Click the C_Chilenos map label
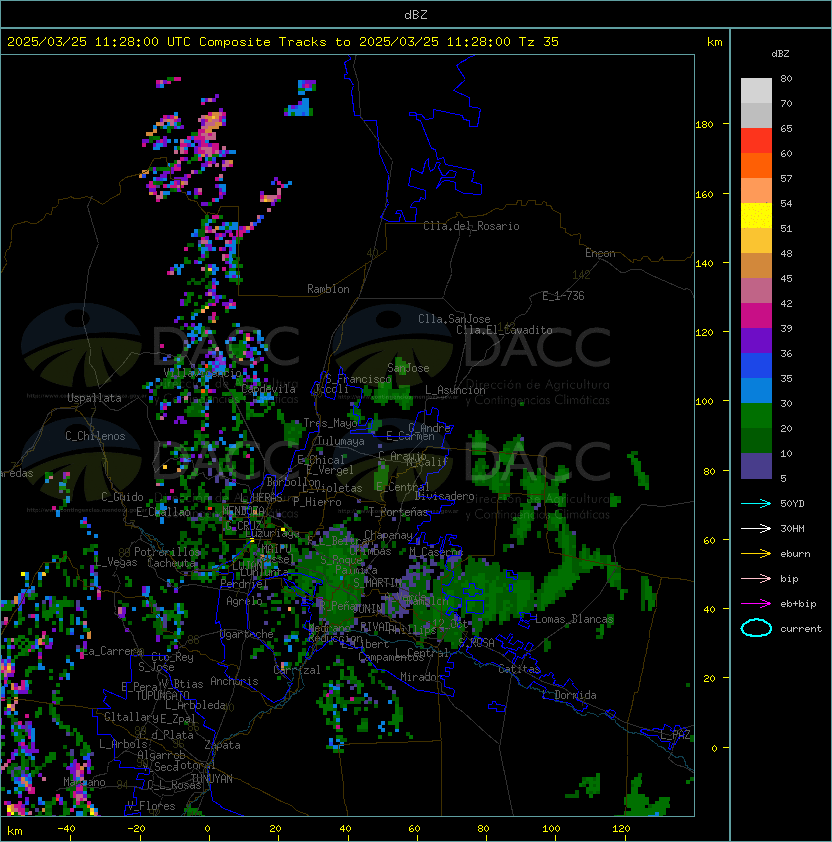The image size is (832, 842). (x=95, y=436)
